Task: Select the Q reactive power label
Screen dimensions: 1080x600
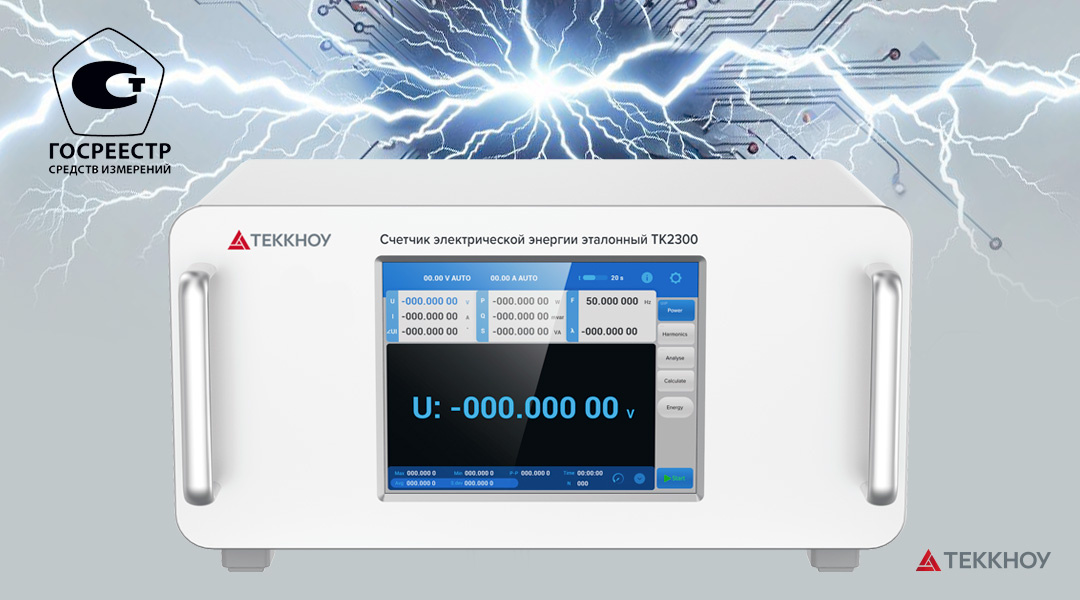Action: [x=483, y=316]
